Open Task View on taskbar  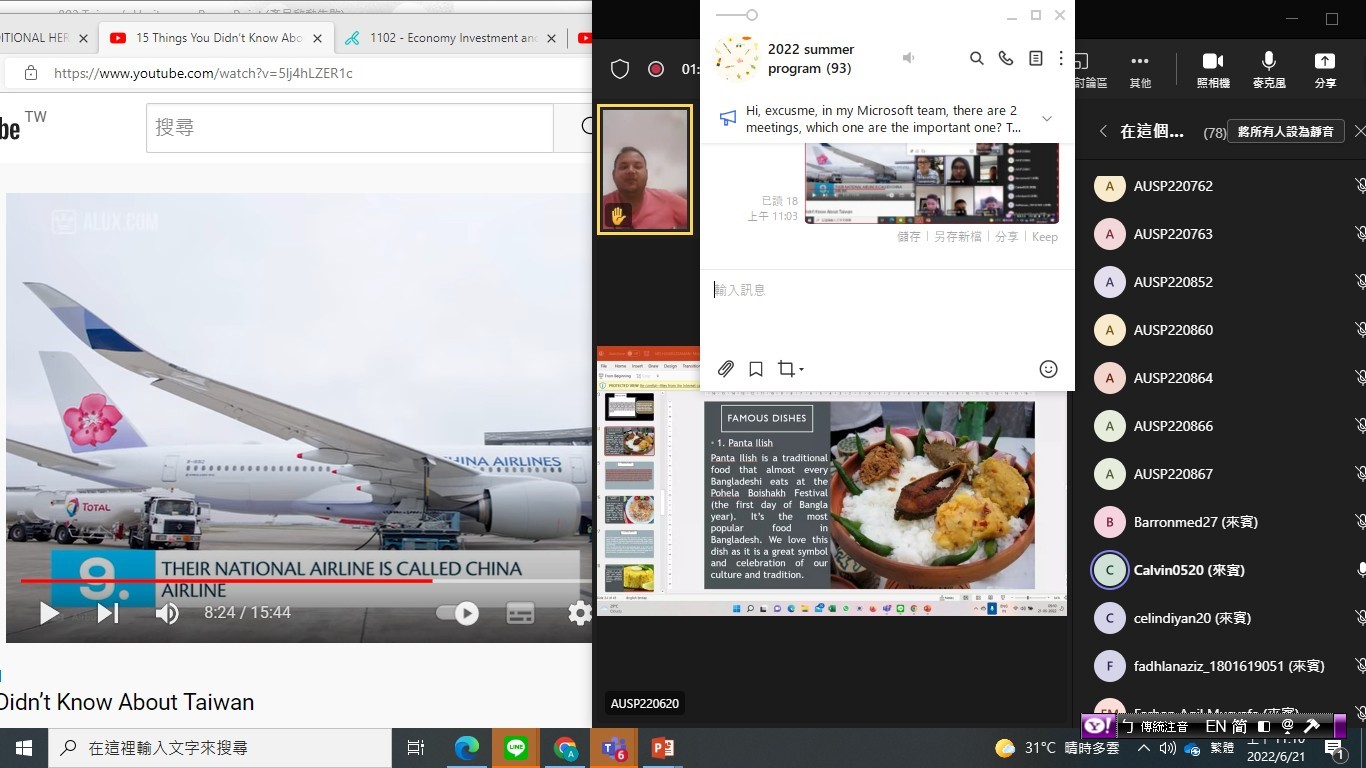click(416, 748)
